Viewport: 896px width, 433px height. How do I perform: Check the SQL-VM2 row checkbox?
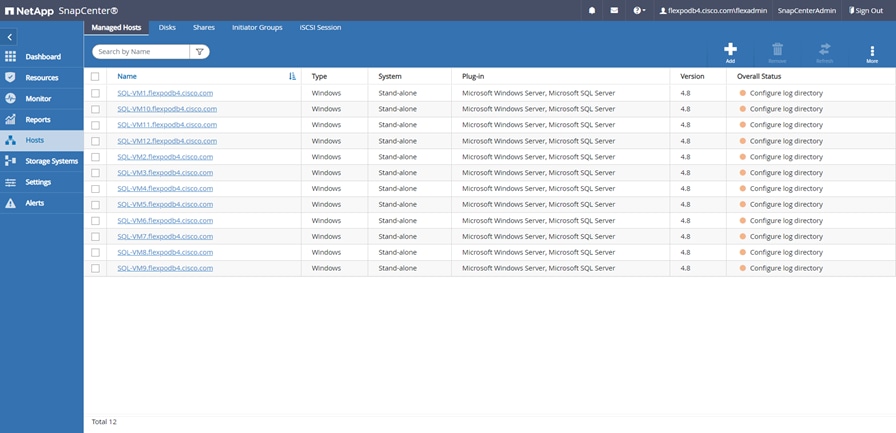[x=95, y=157]
